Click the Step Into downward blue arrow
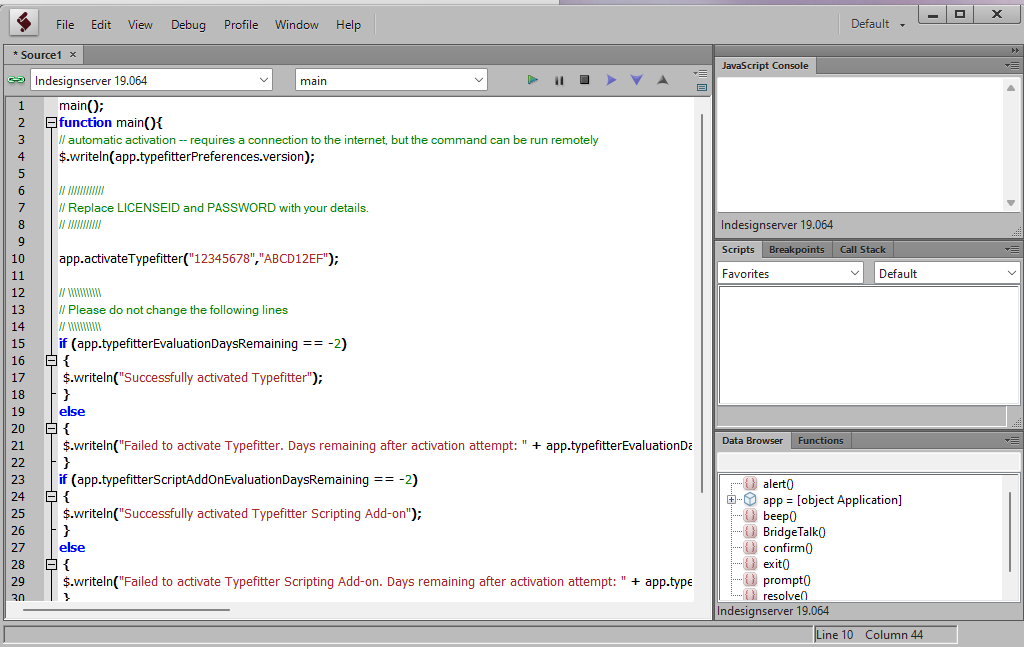 [x=637, y=80]
